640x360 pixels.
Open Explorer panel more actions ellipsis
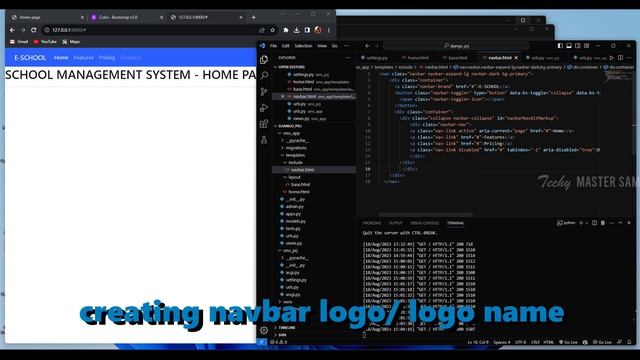click(348, 58)
